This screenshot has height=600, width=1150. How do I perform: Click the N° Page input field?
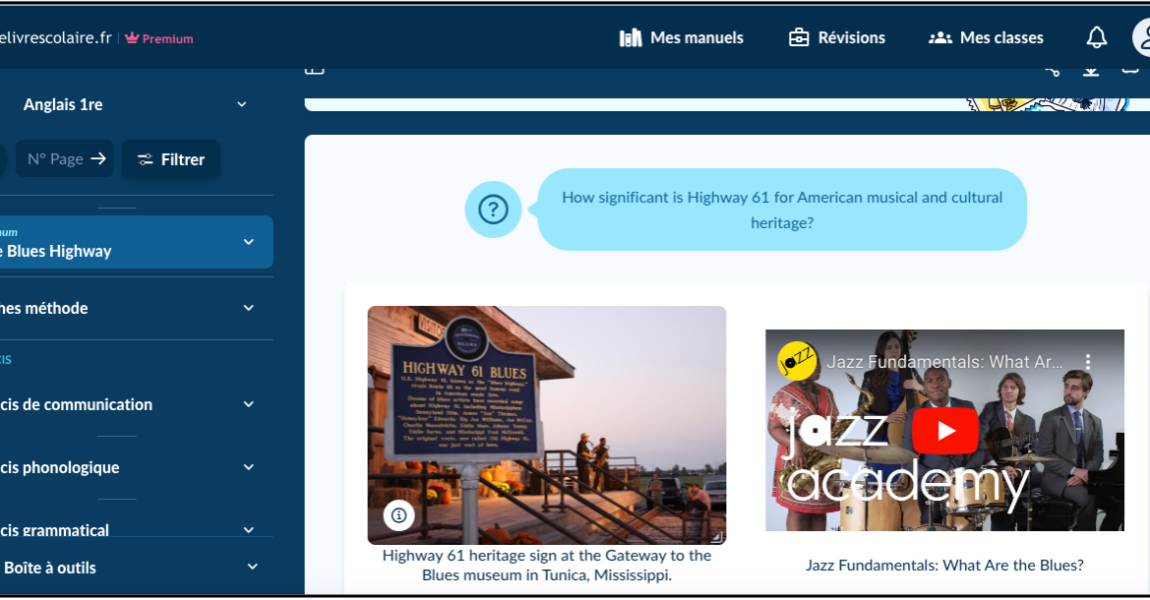point(54,159)
